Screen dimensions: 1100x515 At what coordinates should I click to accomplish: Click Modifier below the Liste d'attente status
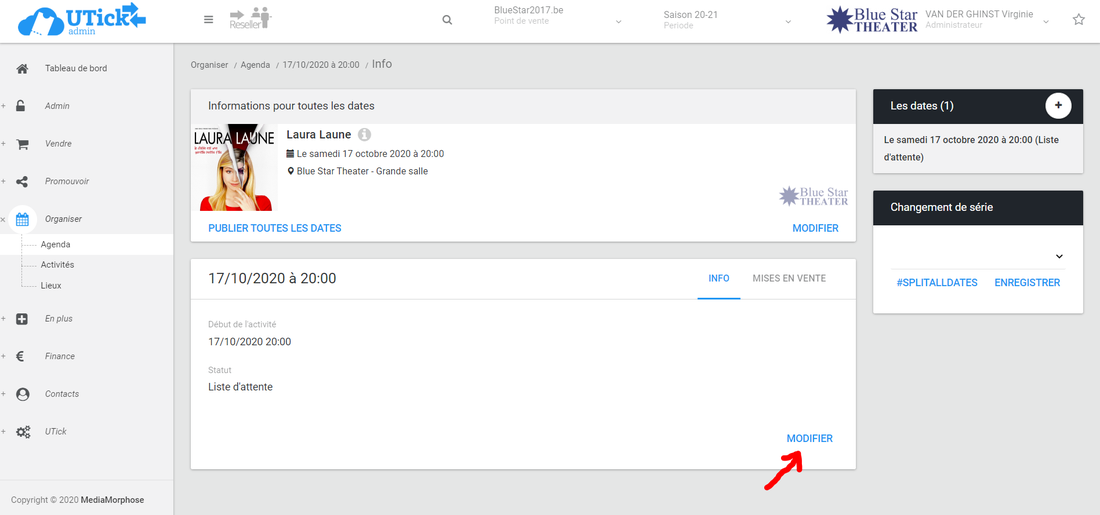(x=809, y=438)
